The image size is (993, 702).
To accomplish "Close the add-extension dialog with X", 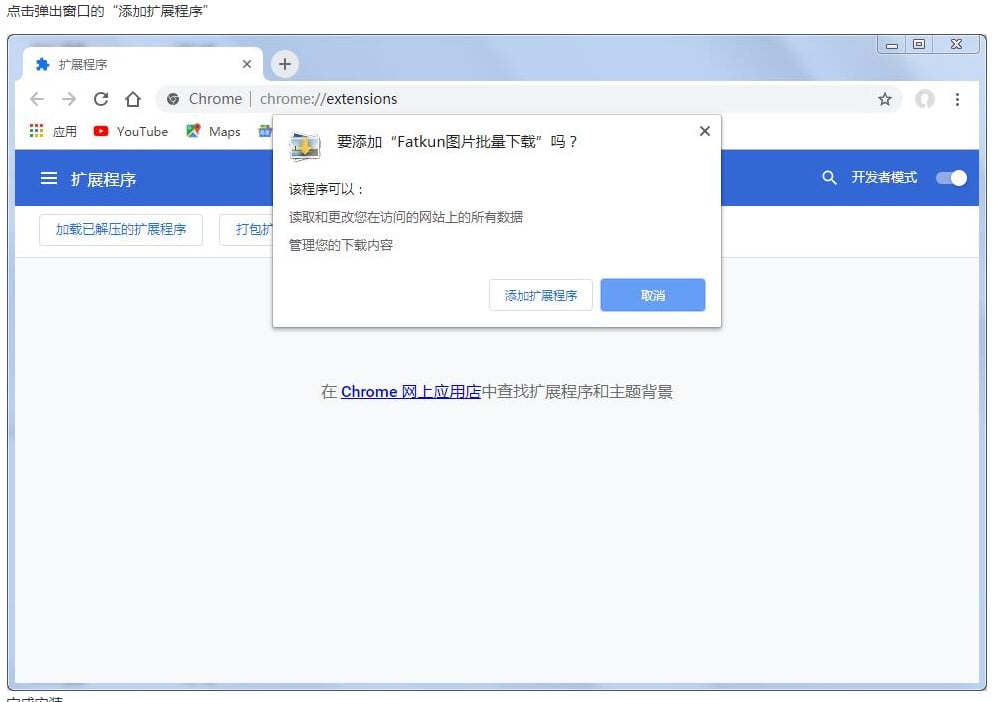I will (x=704, y=131).
